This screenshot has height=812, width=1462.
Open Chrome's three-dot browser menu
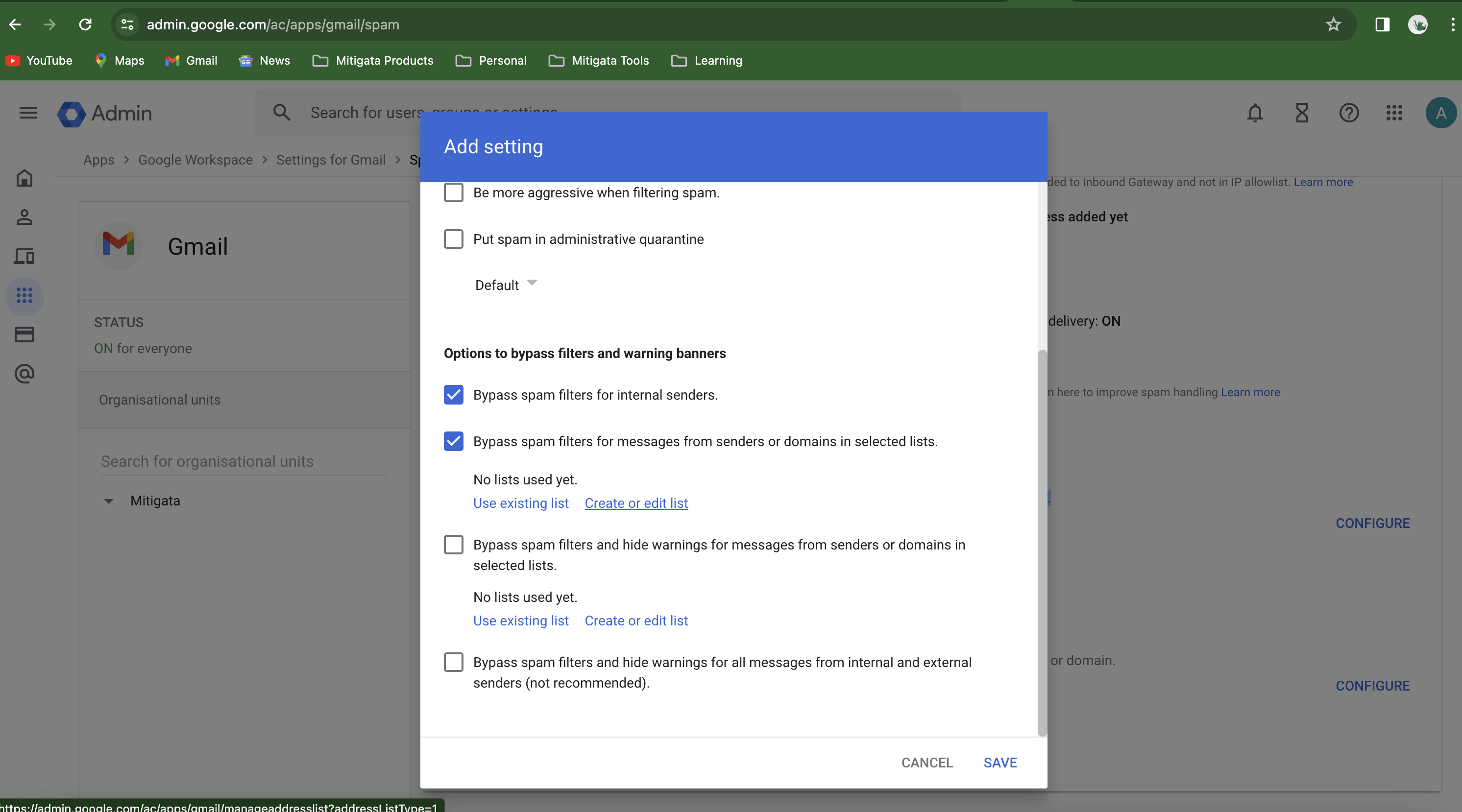click(1452, 24)
